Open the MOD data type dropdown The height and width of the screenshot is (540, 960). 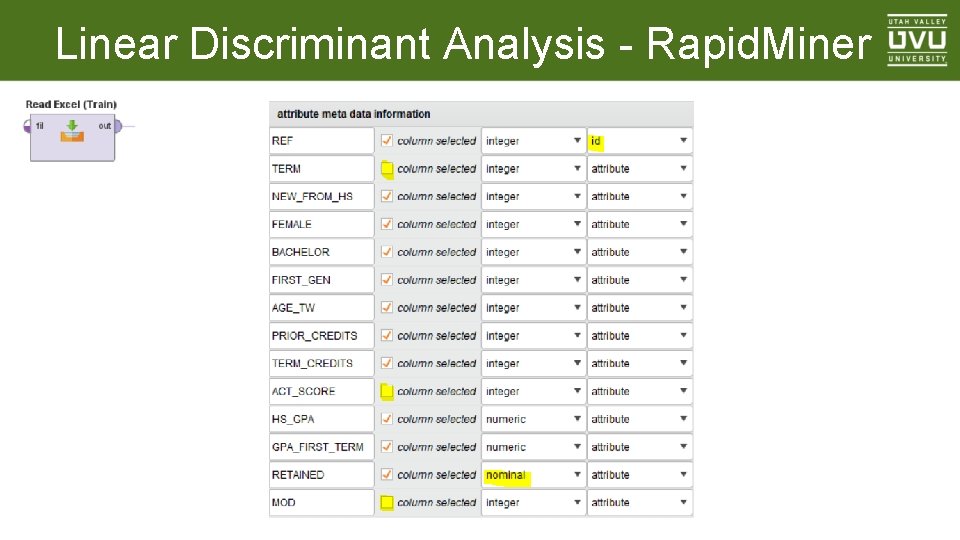pos(533,503)
